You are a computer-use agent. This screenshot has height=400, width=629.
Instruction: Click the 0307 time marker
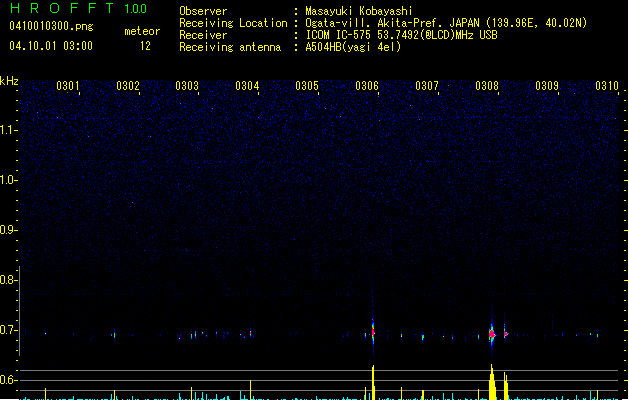pyautogui.click(x=427, y=85)
